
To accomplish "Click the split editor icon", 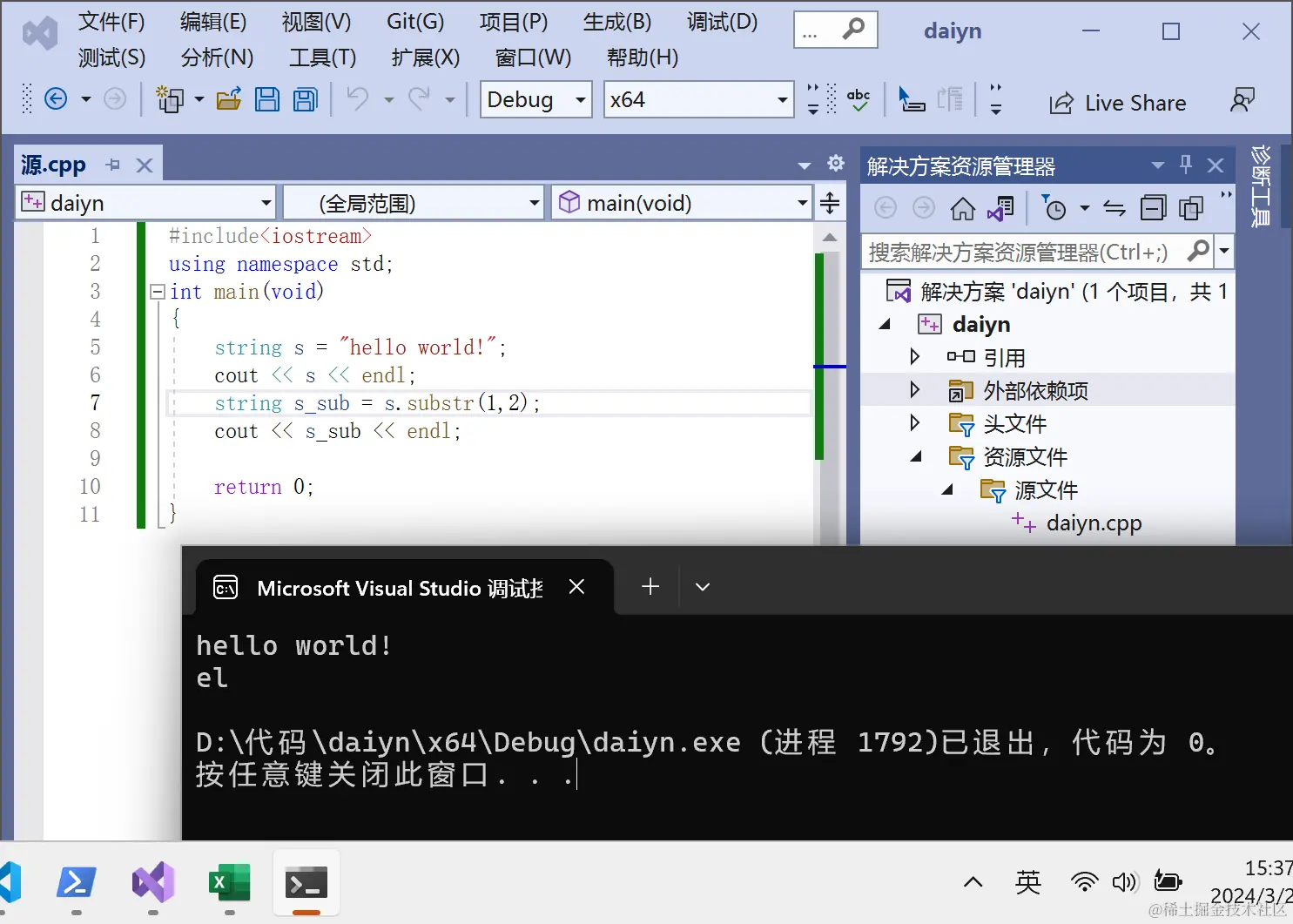I will [830, 203].
